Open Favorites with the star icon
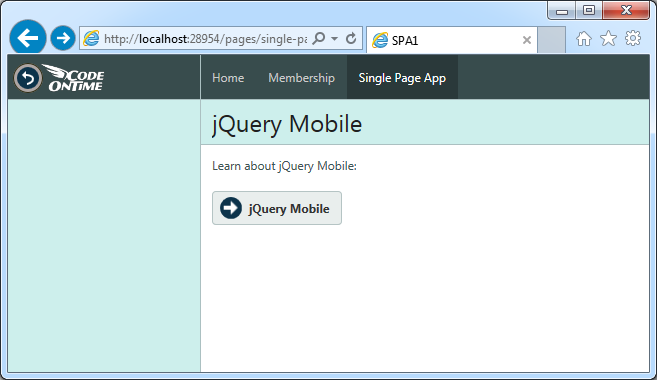This screenshot has width=657, height=380. point(608,39)
